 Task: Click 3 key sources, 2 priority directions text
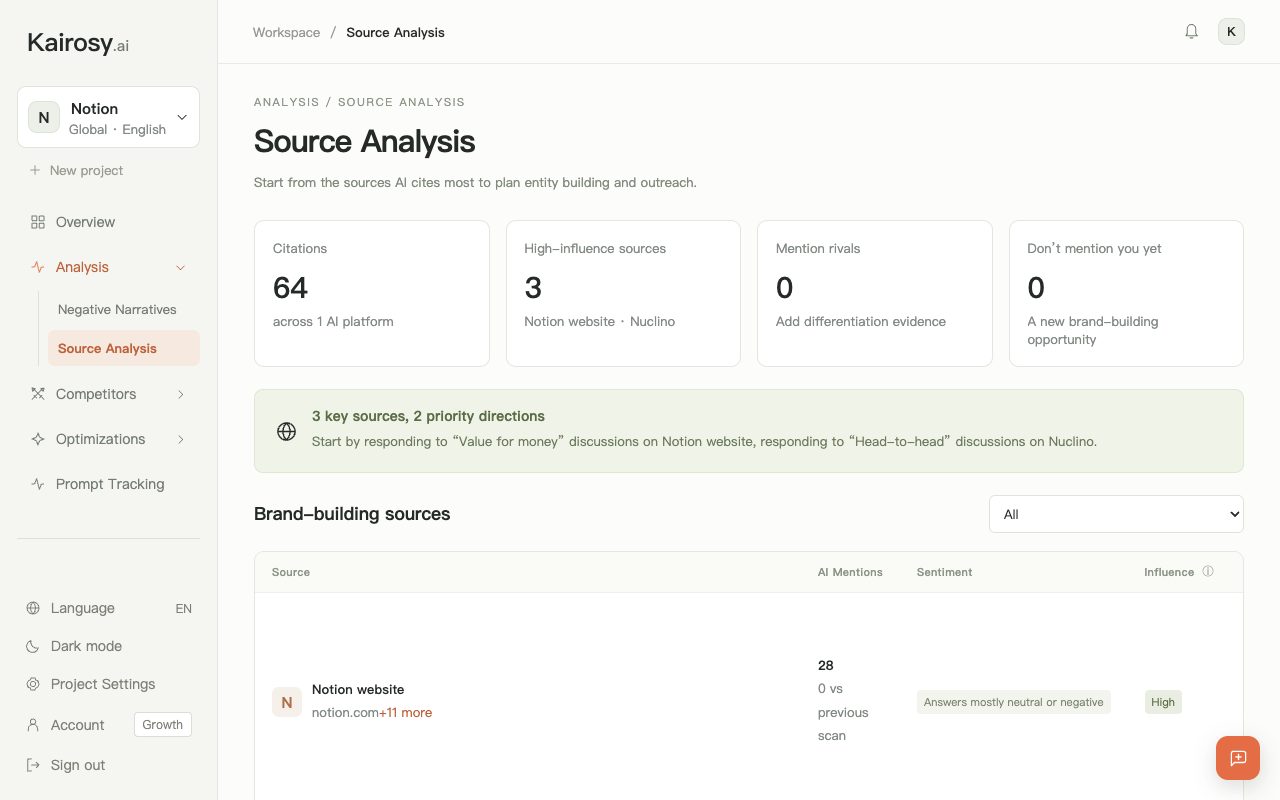tap(428, 416)
